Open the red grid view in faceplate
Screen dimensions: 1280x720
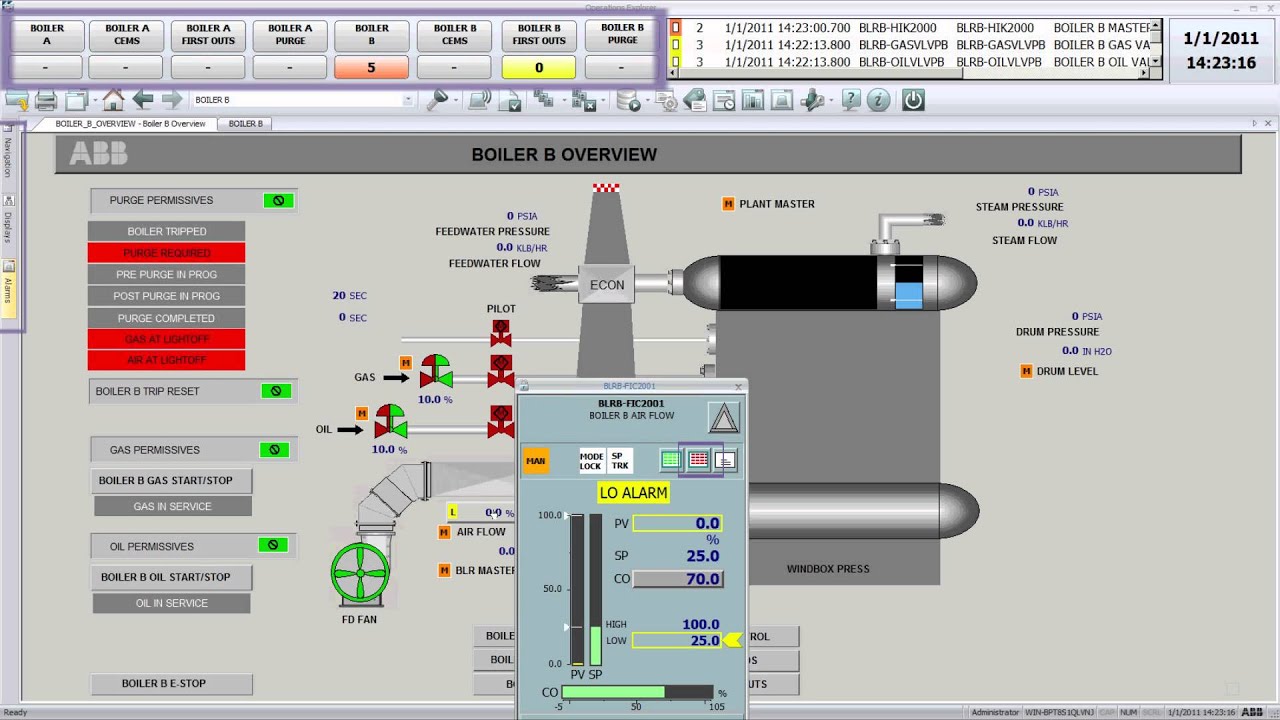[x=698, y=460]
